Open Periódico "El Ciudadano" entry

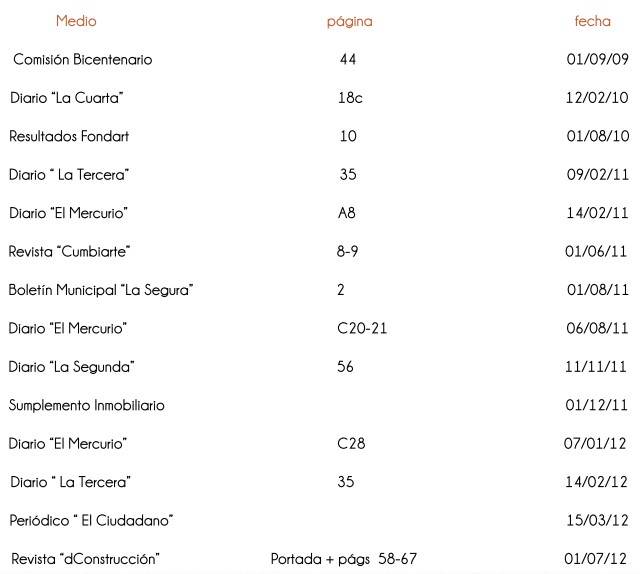pos(91,521)
